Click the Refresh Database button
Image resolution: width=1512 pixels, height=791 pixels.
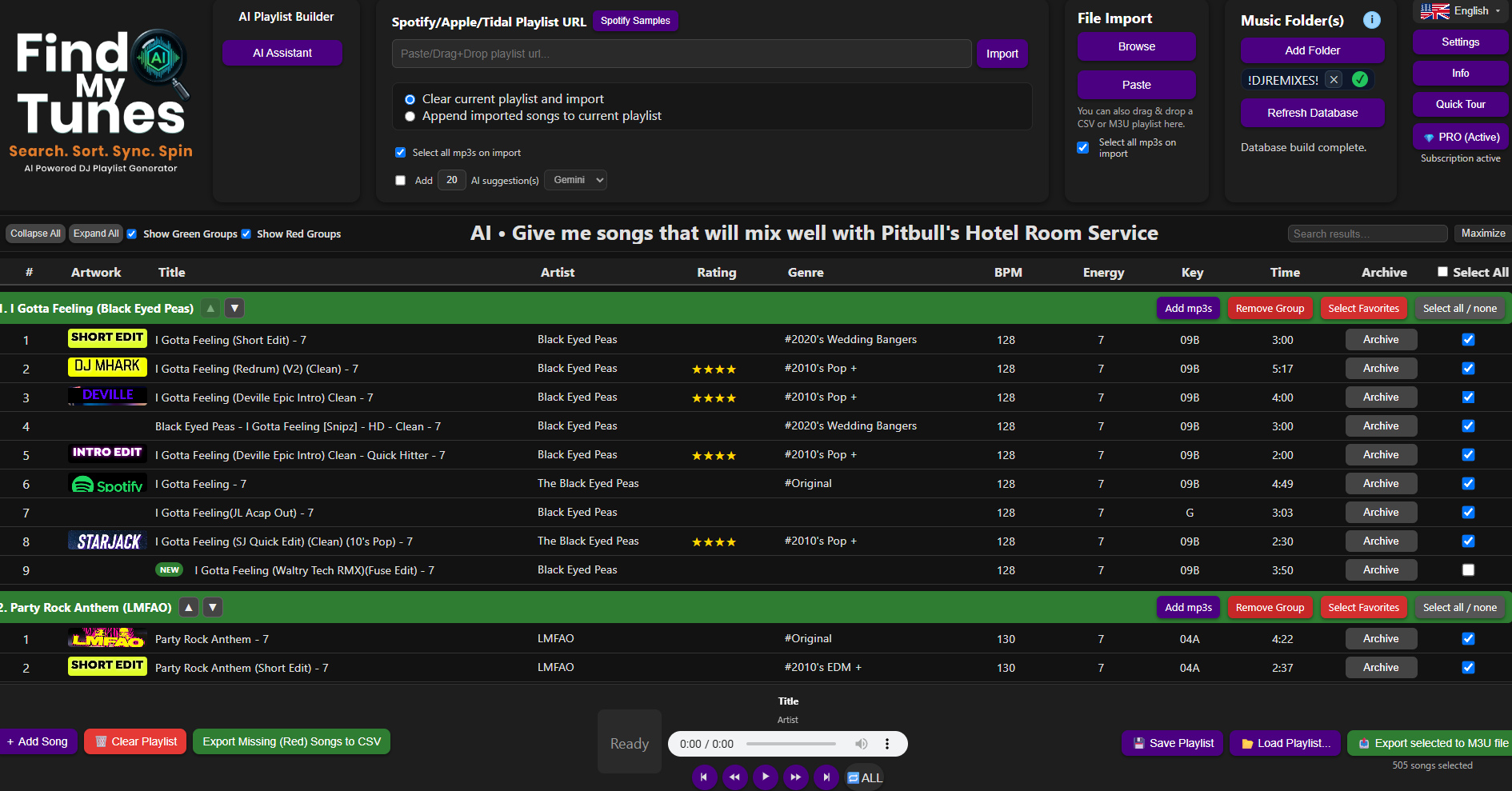pyautogui.click(x=1312, y=113)
